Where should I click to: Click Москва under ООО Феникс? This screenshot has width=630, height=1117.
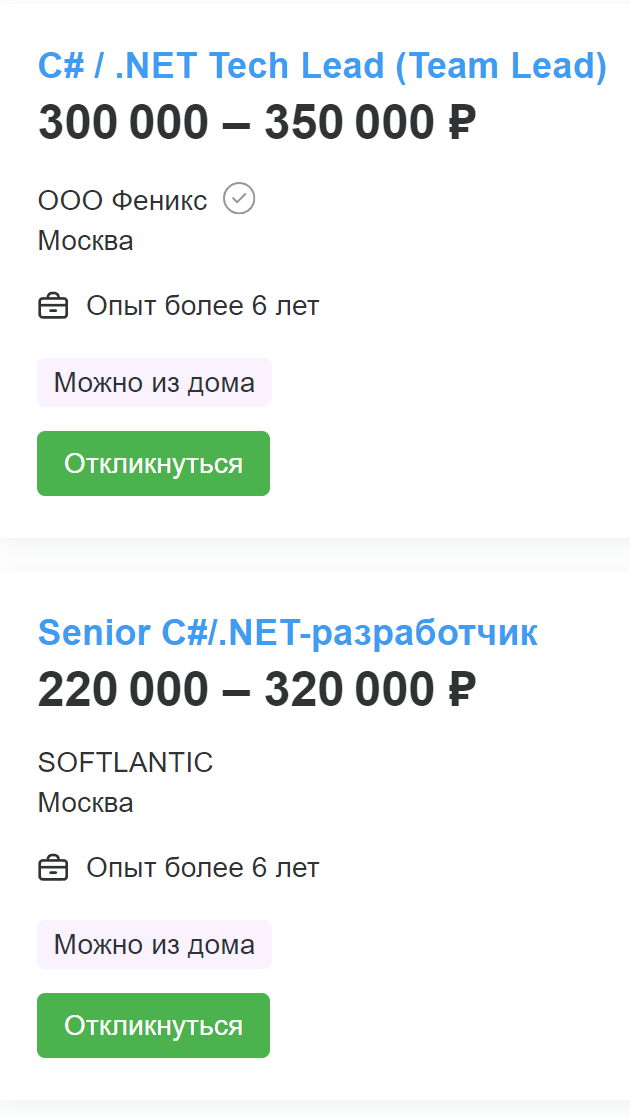point(85,241)
